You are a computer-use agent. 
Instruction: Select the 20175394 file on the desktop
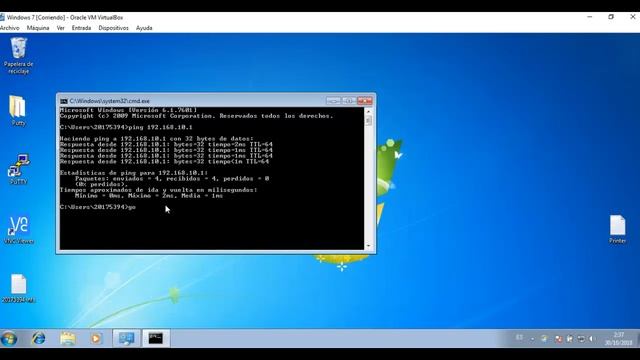tap(18, 288)
